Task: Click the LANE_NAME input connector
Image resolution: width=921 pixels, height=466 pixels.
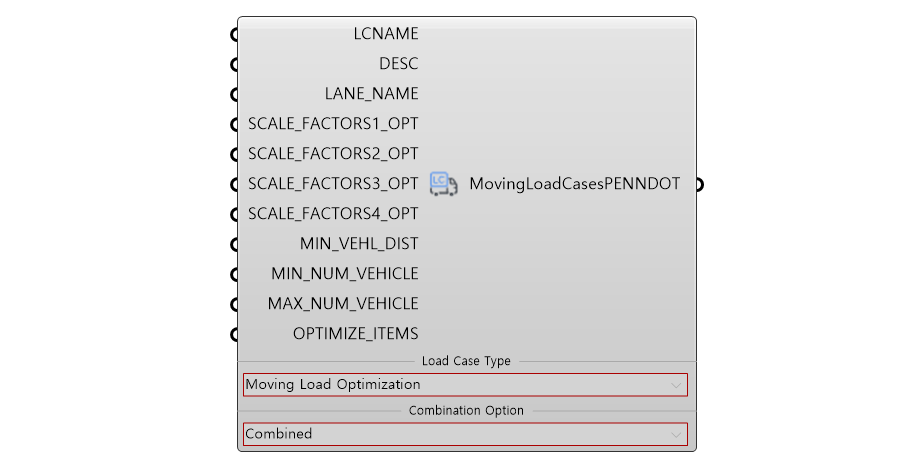Action: click(234, 95)
